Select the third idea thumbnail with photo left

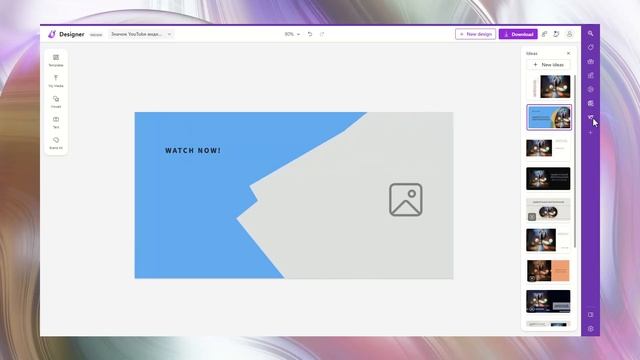[x=549, y=148]
